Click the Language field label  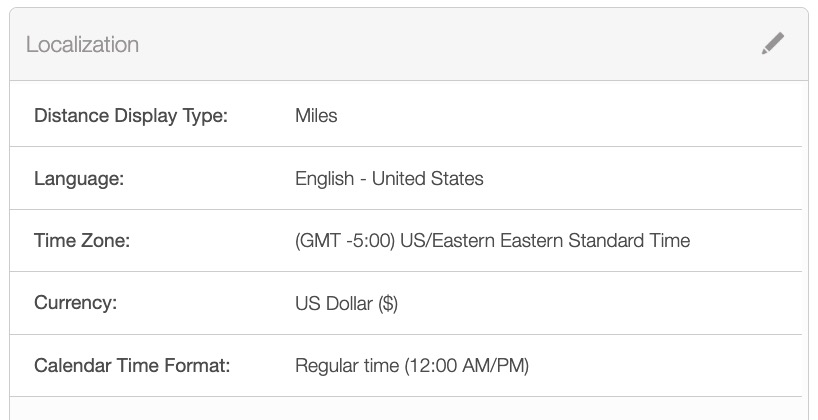point(79,179)
